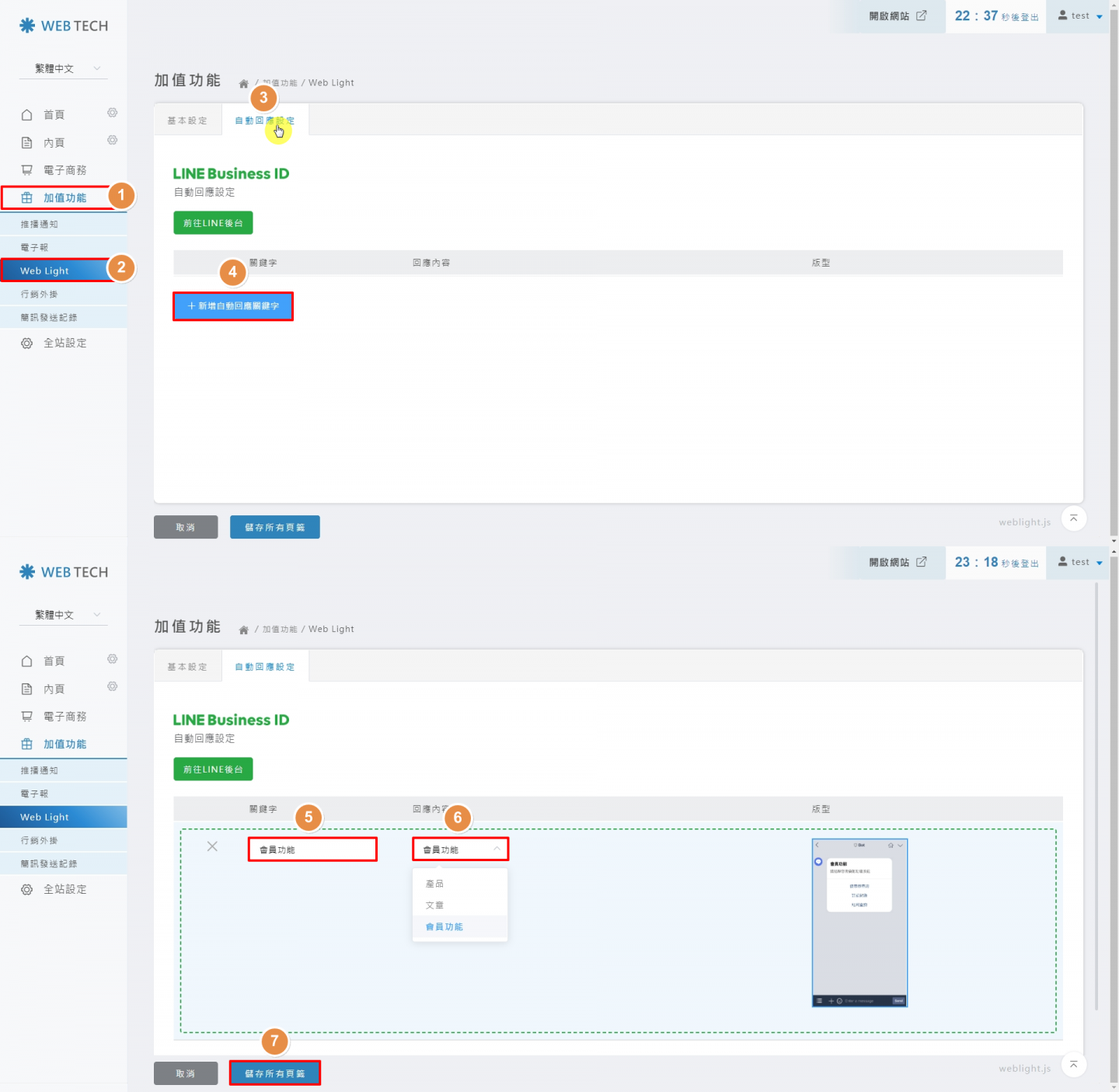Click the green 前往LINE後台 button
The width and height of the screenshot is (1119, 1092).
[x=213, y=223]
